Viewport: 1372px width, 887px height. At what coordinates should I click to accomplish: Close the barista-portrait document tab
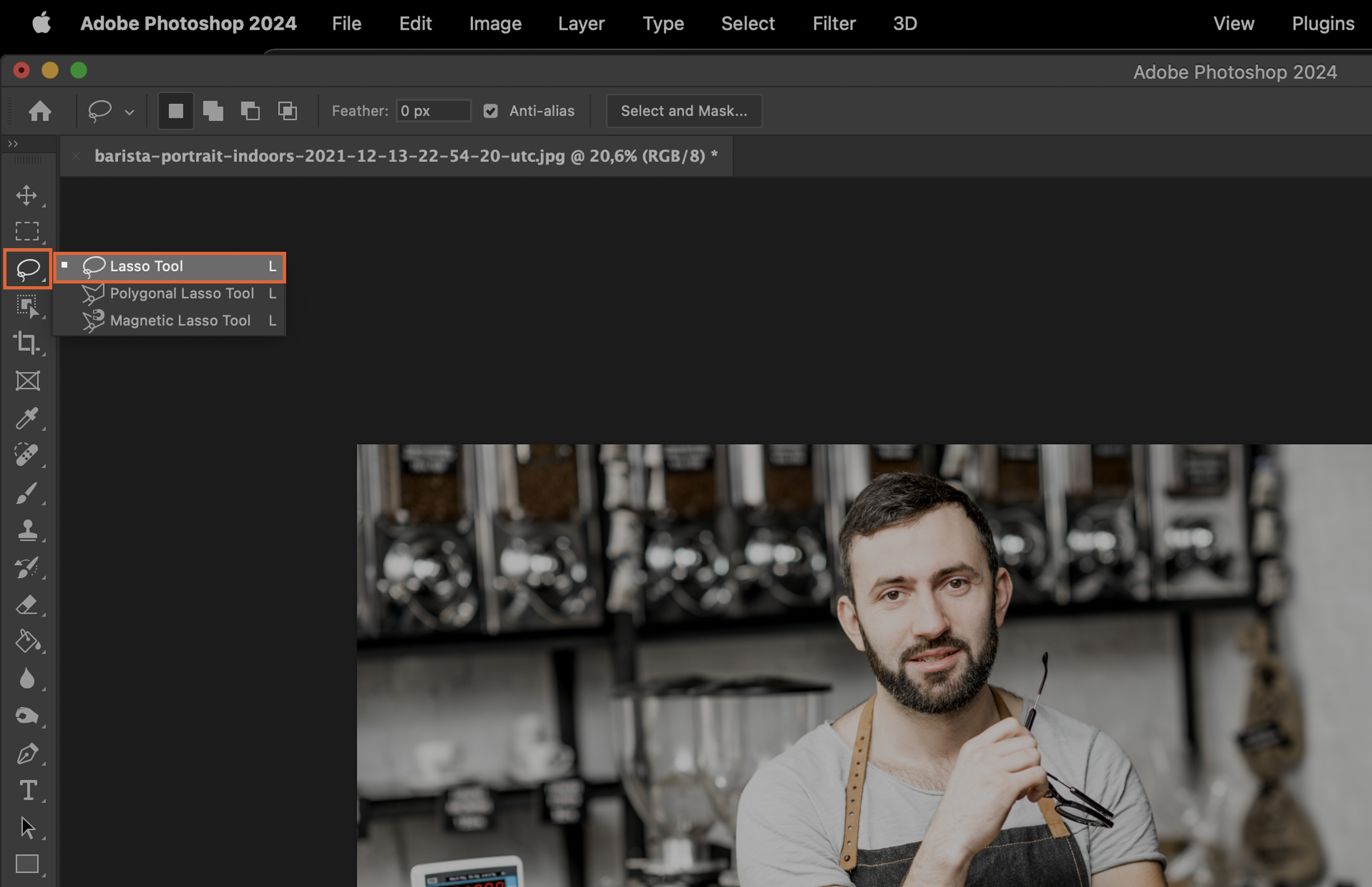click(x=76, y=155)
